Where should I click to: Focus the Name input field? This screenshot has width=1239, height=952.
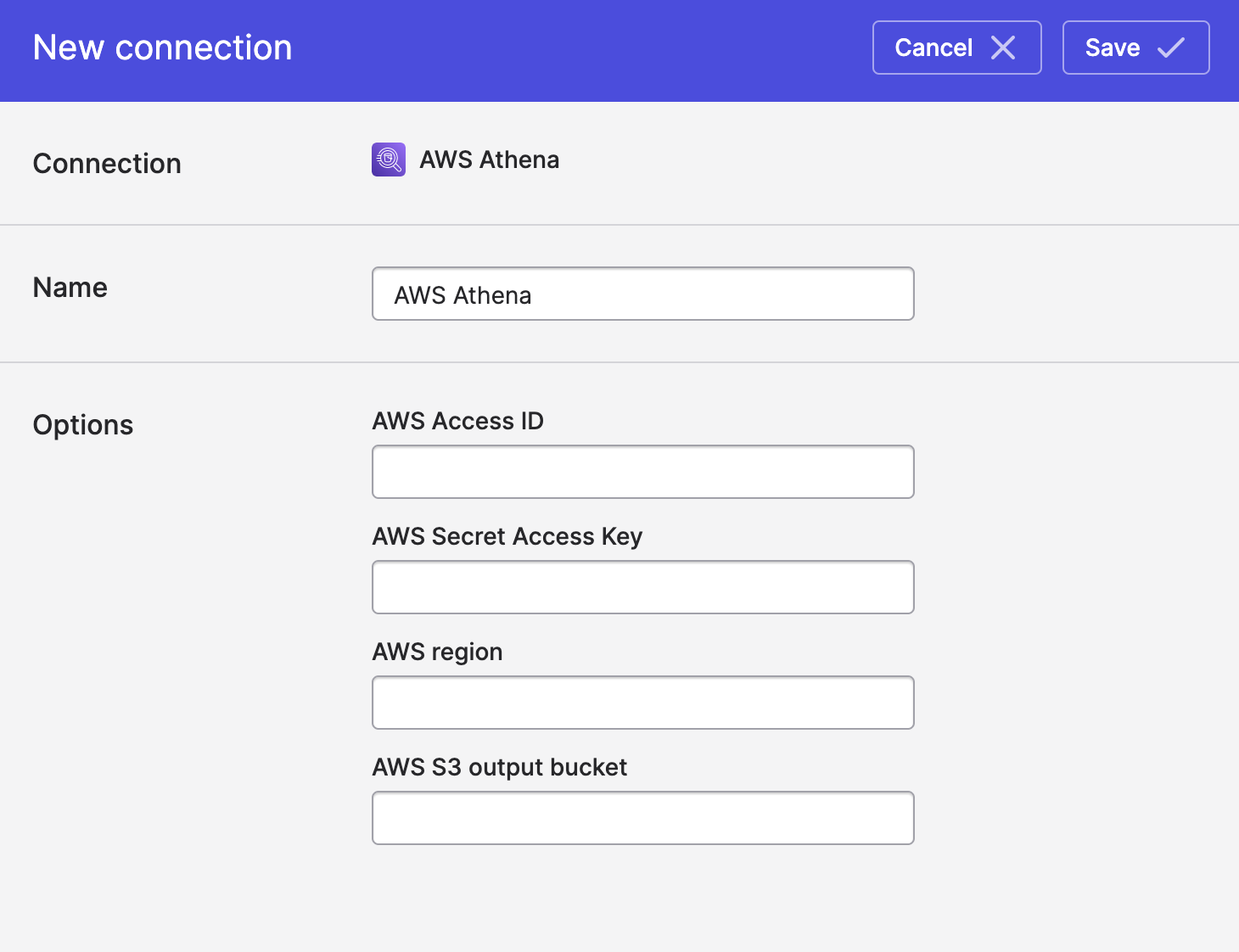click(642, 294)
